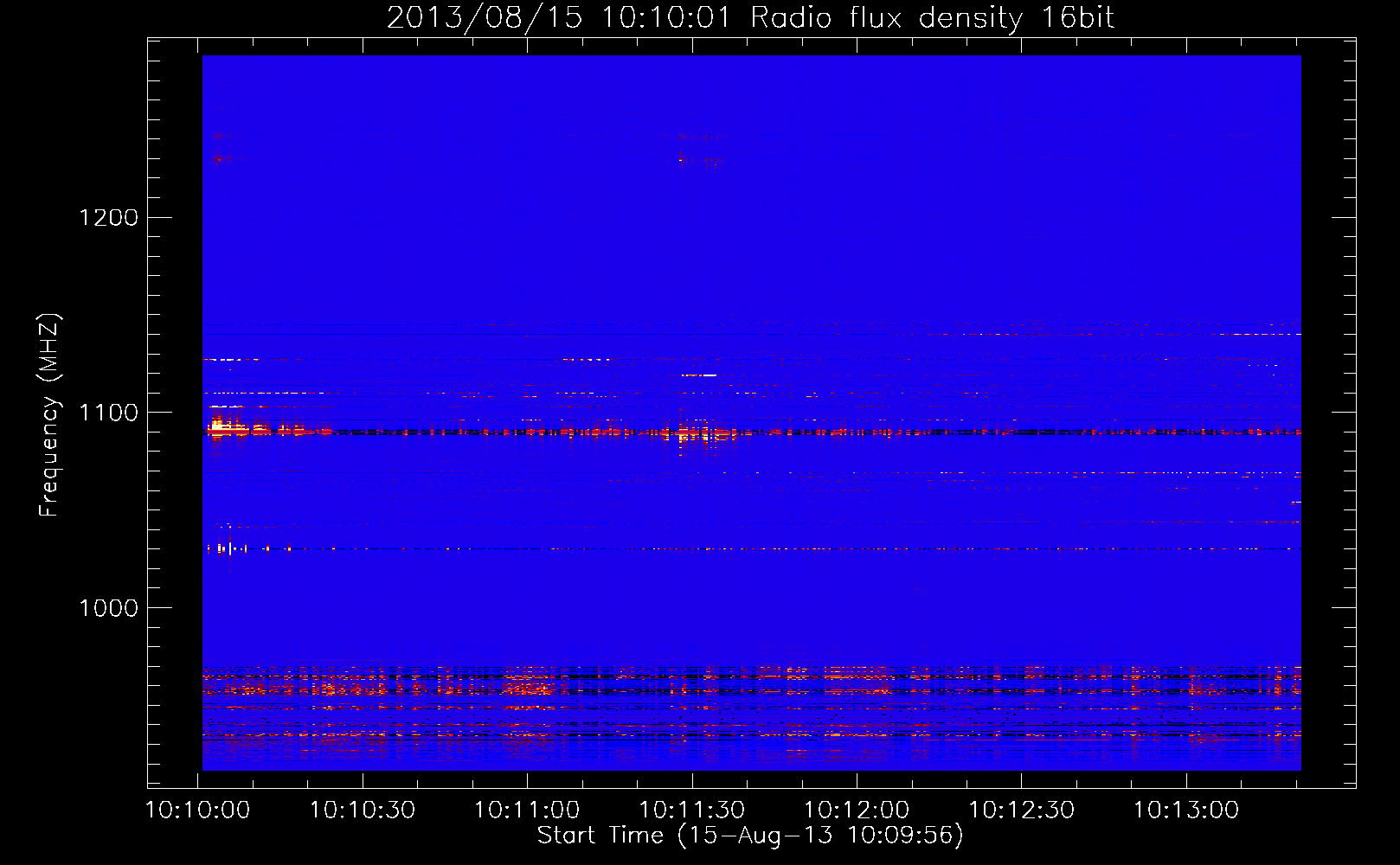The image size is (1400, 865).
Task: Click the 10:10:30 time tick label
Action: tap(363, 811)
